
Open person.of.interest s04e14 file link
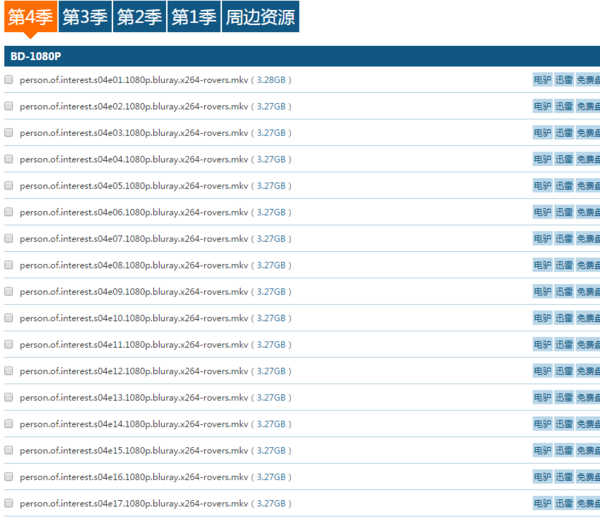(133, 424)
